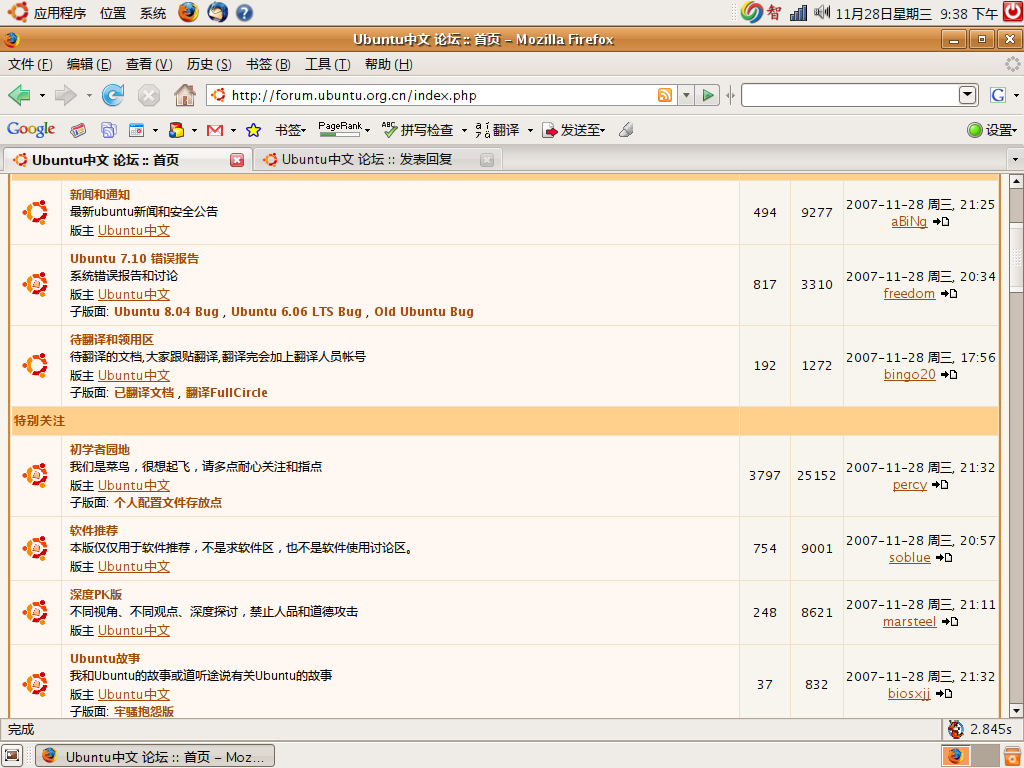Click the Google search engine icon
Viewport: 1024px width, 768px height.
(x=997, y=95)
